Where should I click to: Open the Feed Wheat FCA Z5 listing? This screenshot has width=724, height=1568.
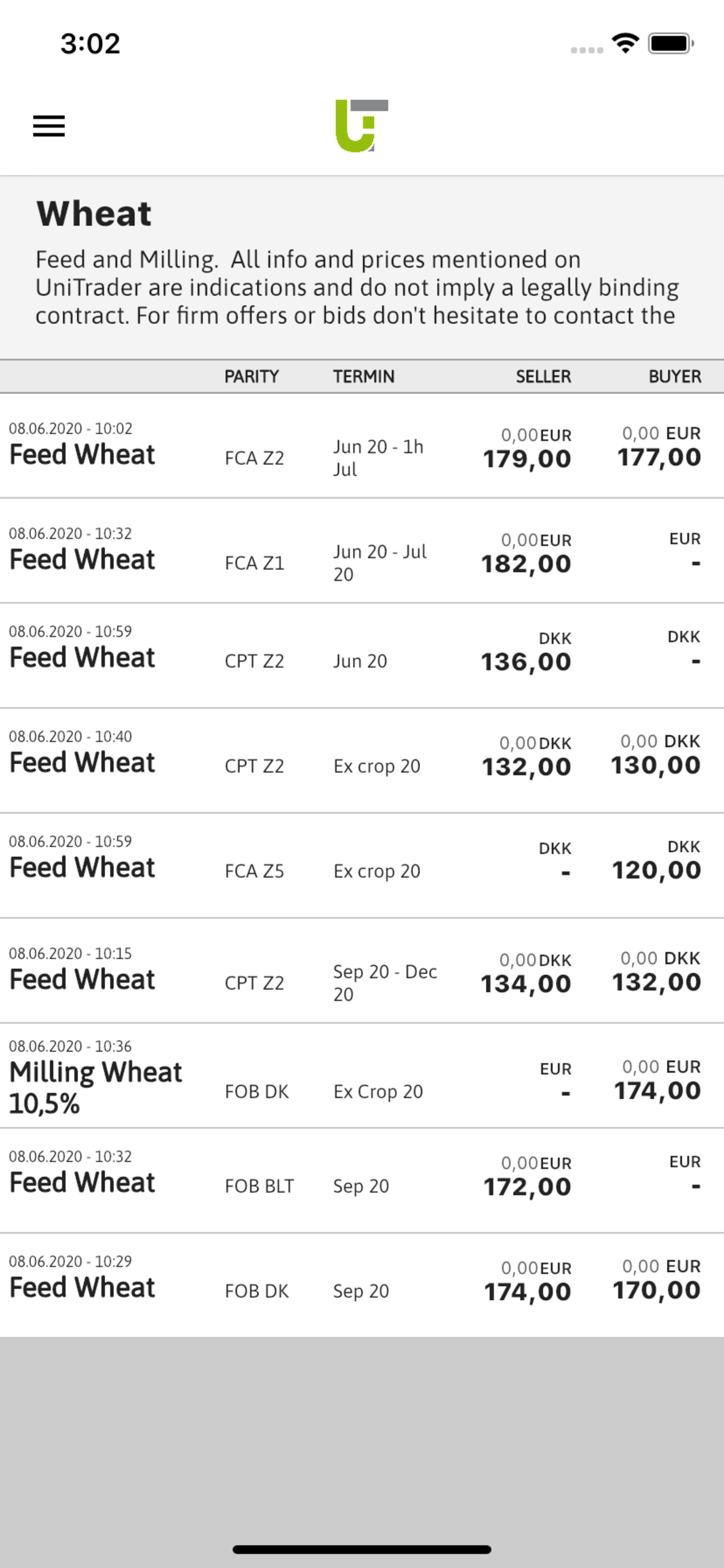coord(362,866)
